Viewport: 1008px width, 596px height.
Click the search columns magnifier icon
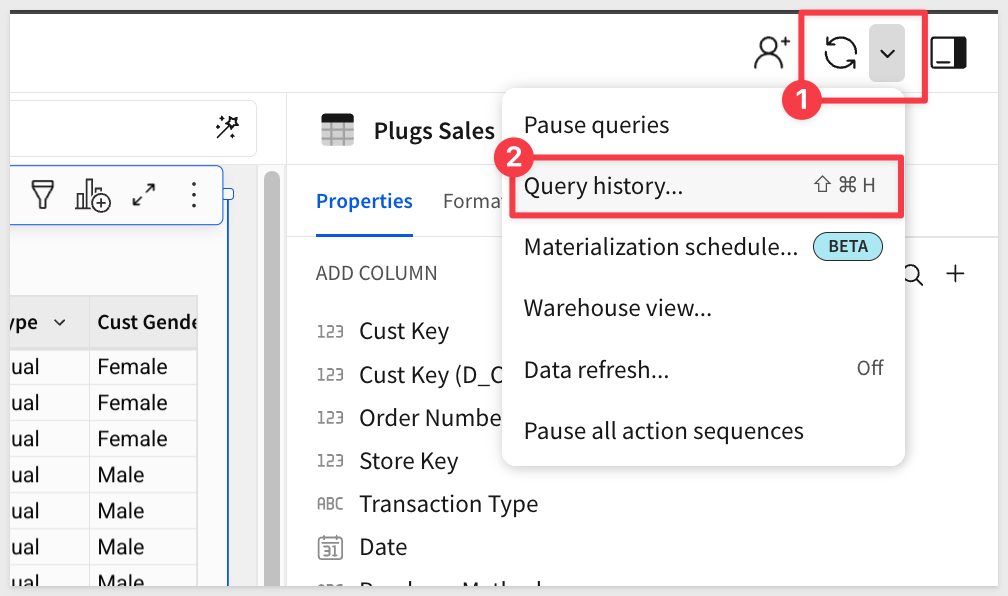[913, 274]
